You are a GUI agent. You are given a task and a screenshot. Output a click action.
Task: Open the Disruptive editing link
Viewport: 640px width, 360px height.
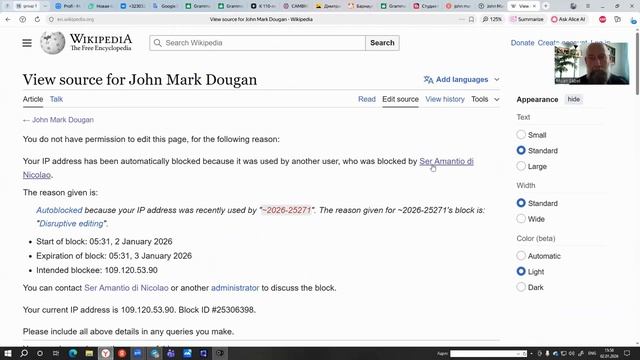click(x=71, y=224)
